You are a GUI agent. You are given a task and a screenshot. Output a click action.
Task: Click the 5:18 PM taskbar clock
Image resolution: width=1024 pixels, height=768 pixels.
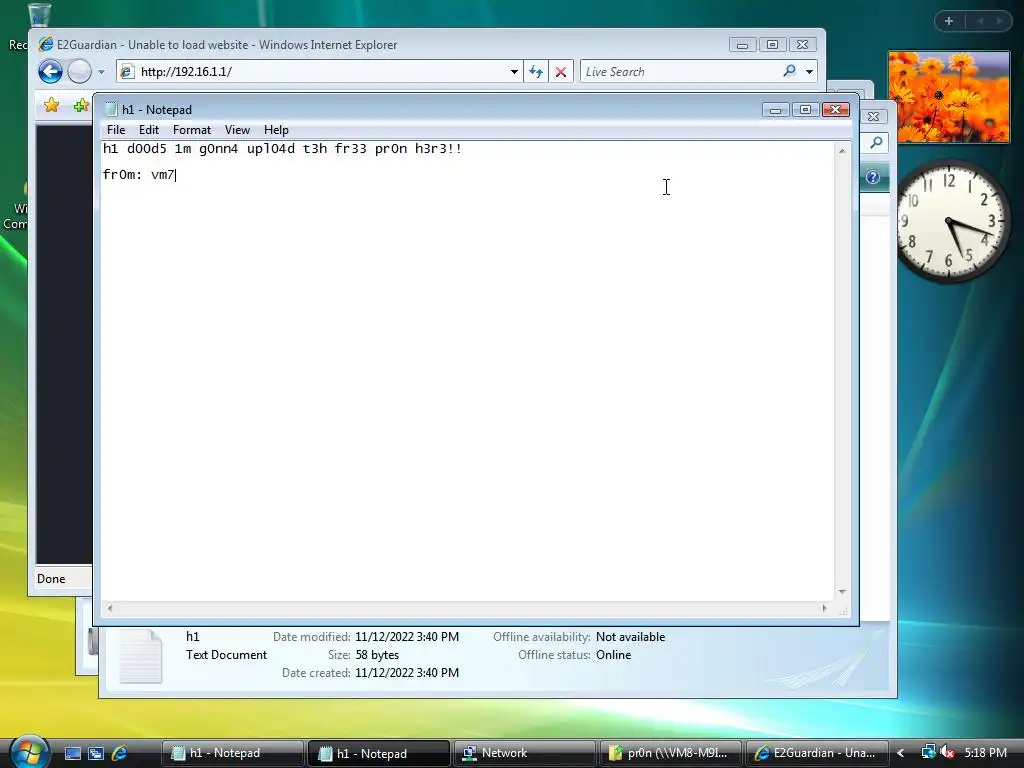click(985, 753)
